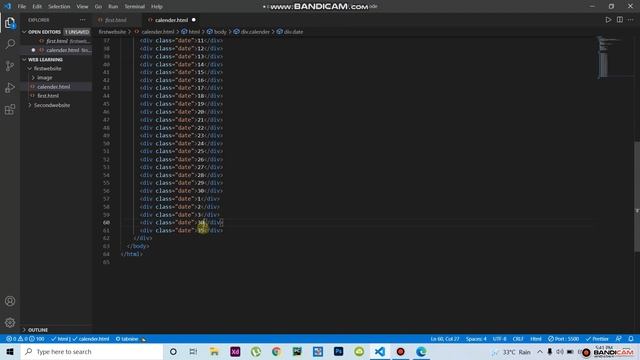
Task: Select calender.html in Open Editors list
Action: (62, 50)
